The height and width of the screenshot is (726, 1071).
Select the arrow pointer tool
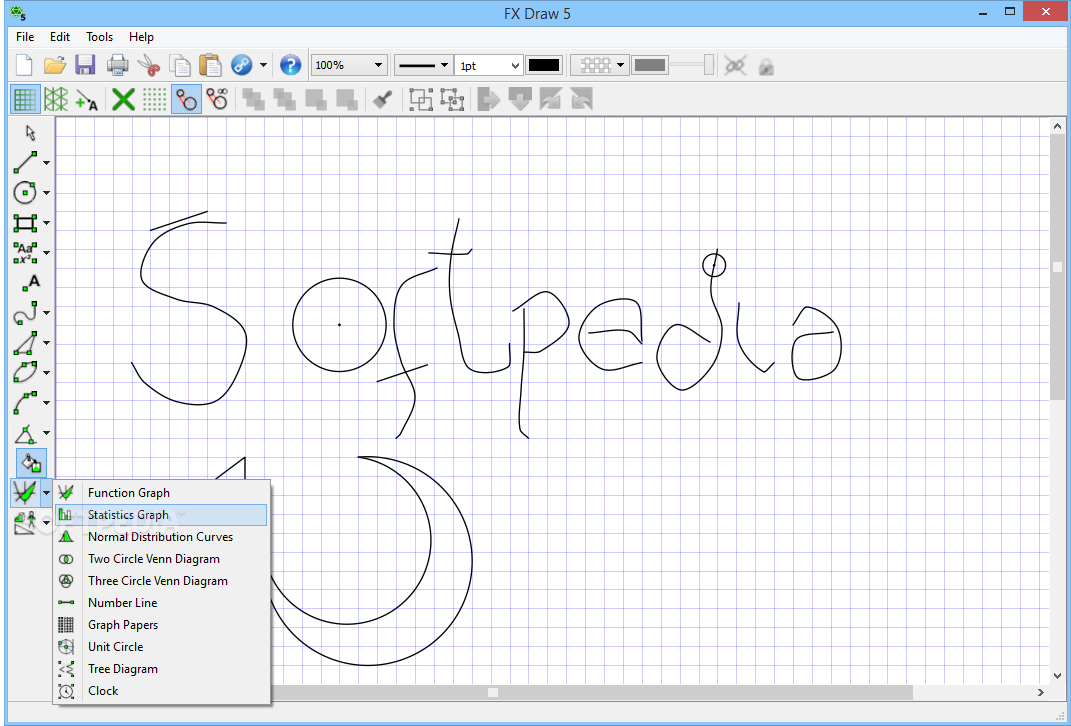click(x=30, y=132)
